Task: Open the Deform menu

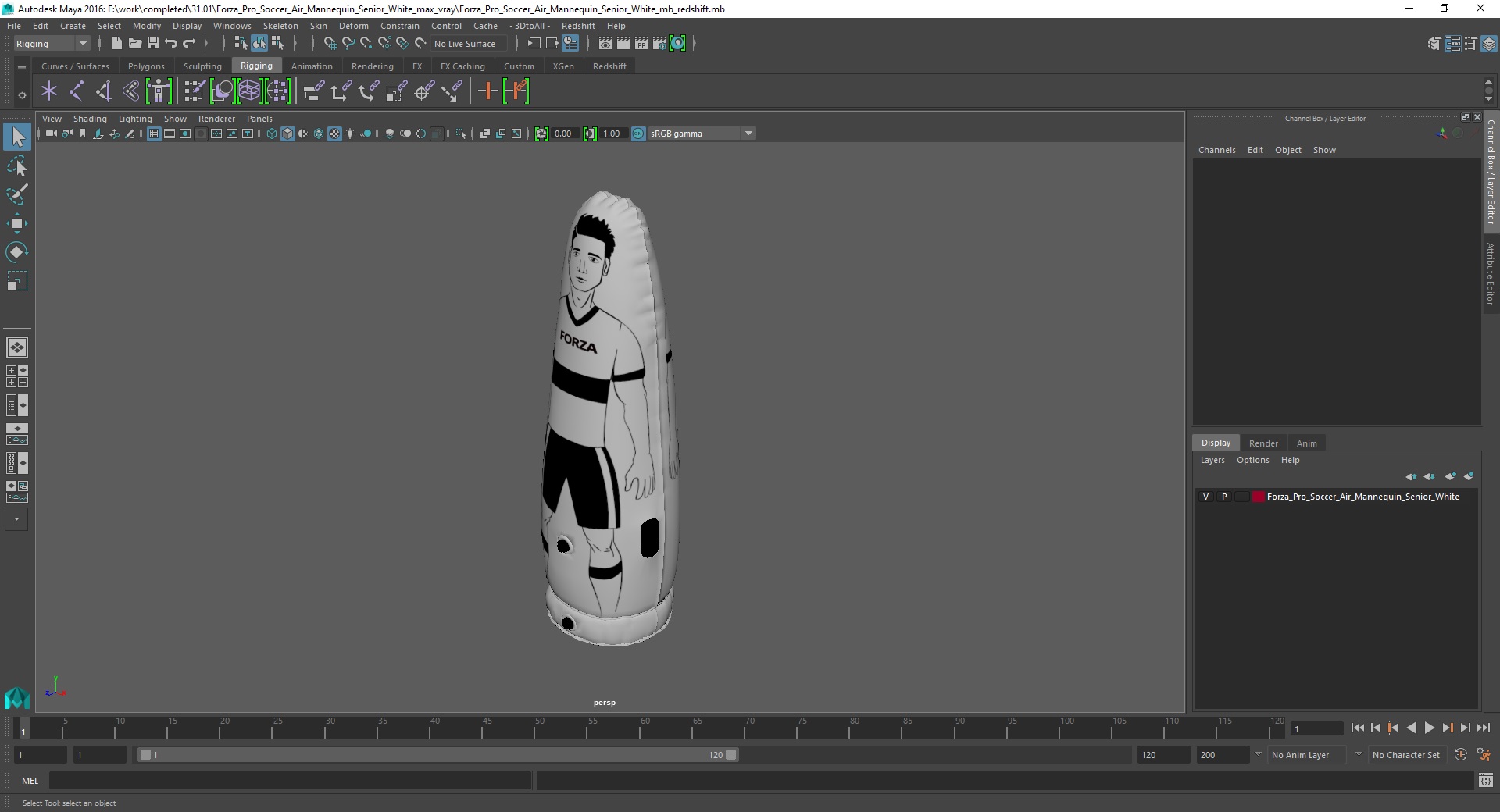Action: [x=353, y=26]
